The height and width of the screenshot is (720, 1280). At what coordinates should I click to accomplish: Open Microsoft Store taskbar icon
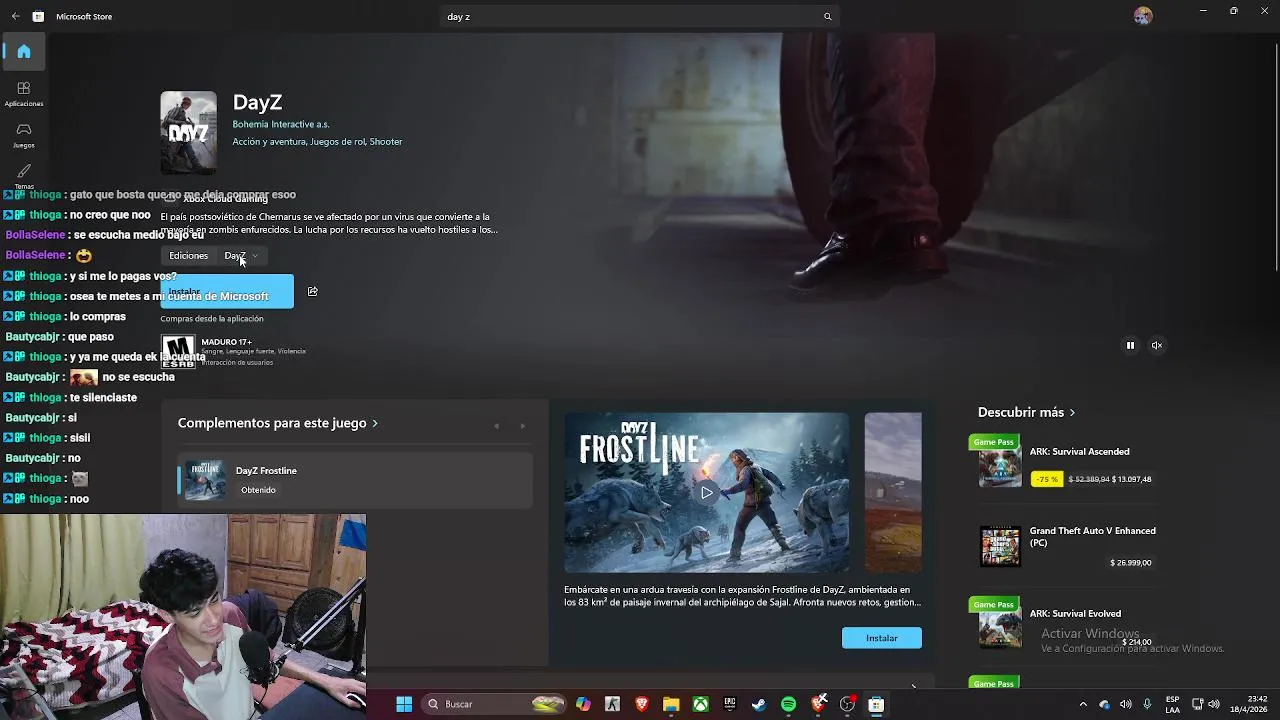(x=876, y=704)
